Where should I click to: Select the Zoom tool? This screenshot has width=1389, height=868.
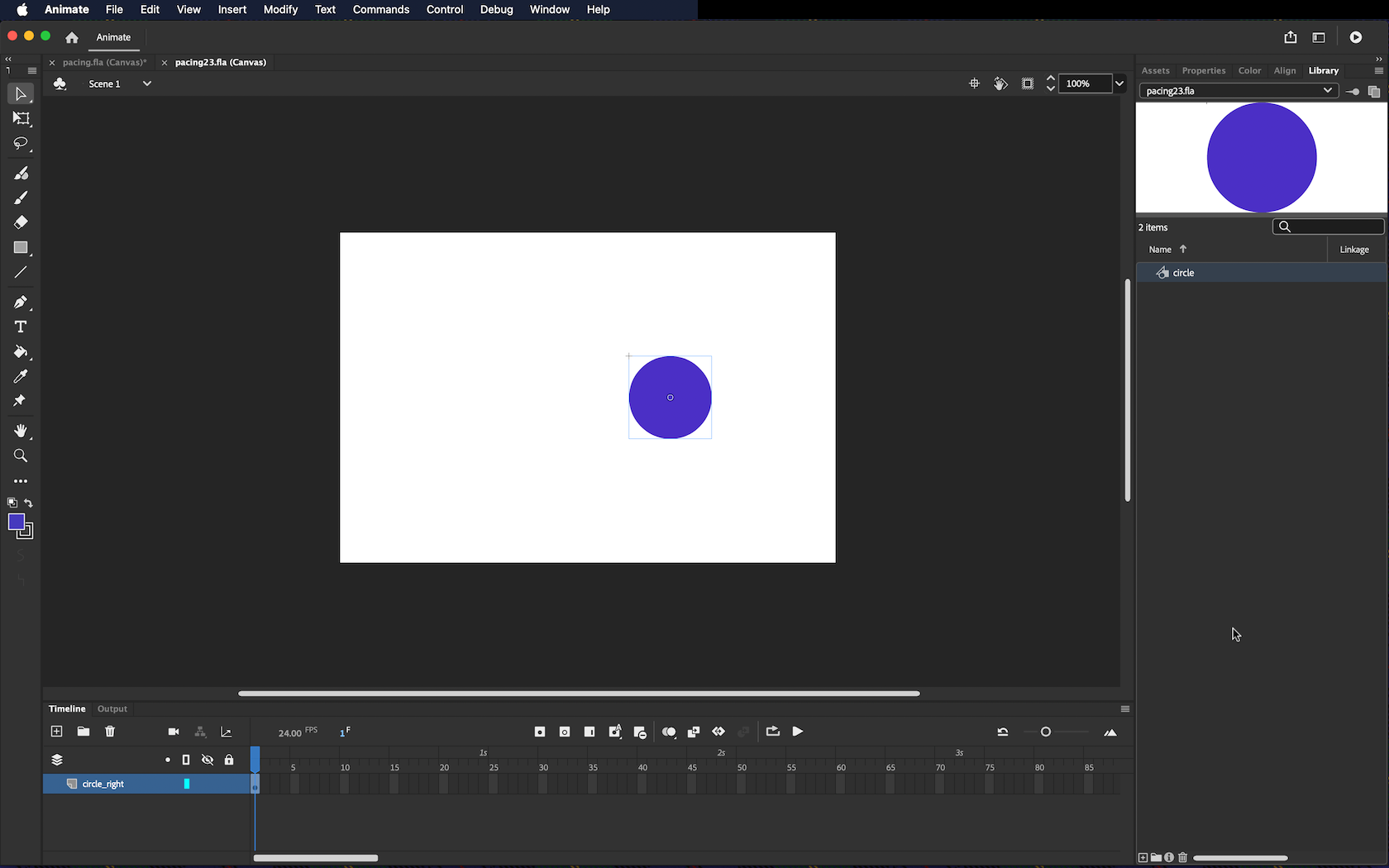pos(21,456)
